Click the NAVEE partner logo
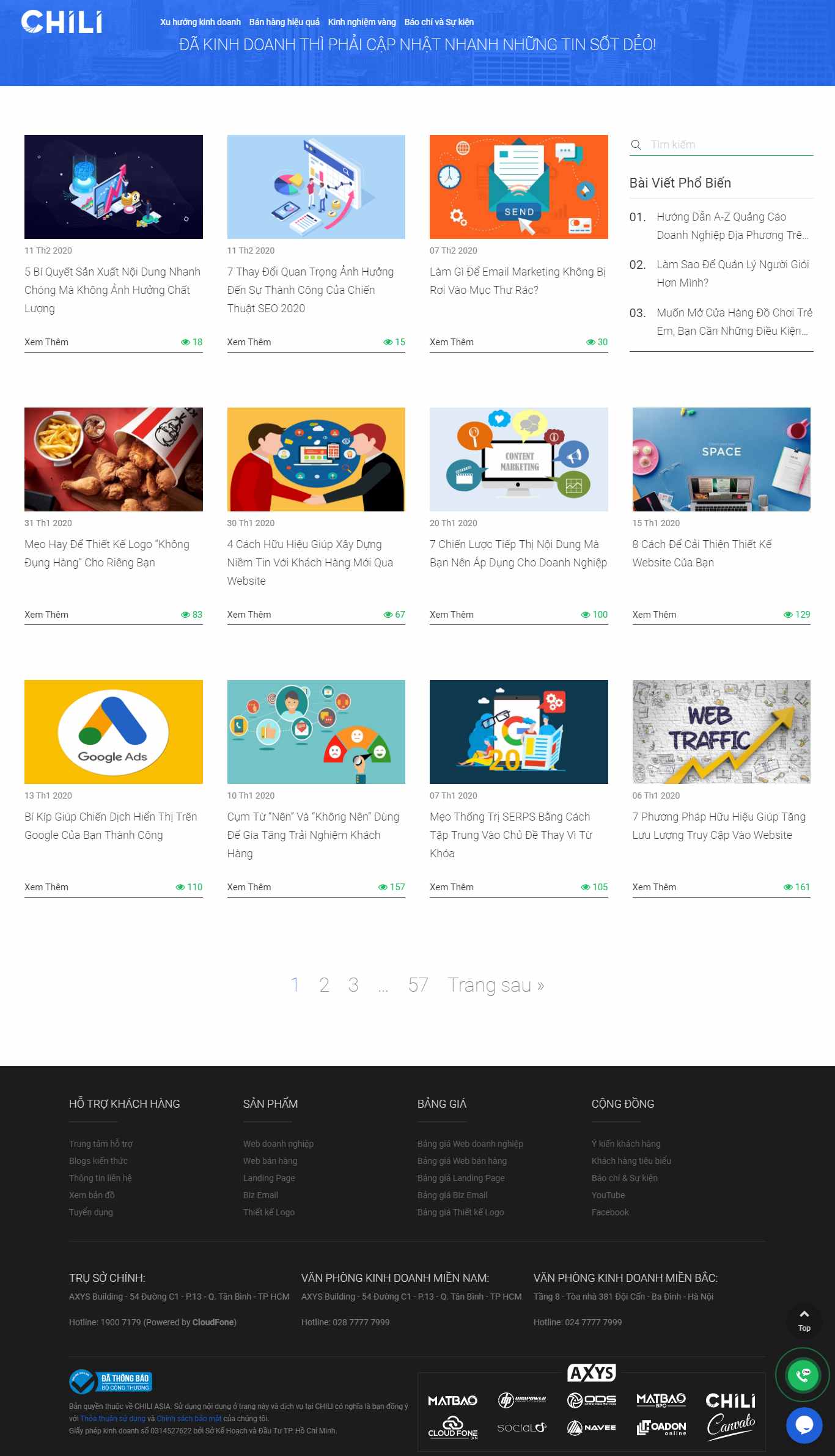Screen dimensions: 835x1456 591,1428
